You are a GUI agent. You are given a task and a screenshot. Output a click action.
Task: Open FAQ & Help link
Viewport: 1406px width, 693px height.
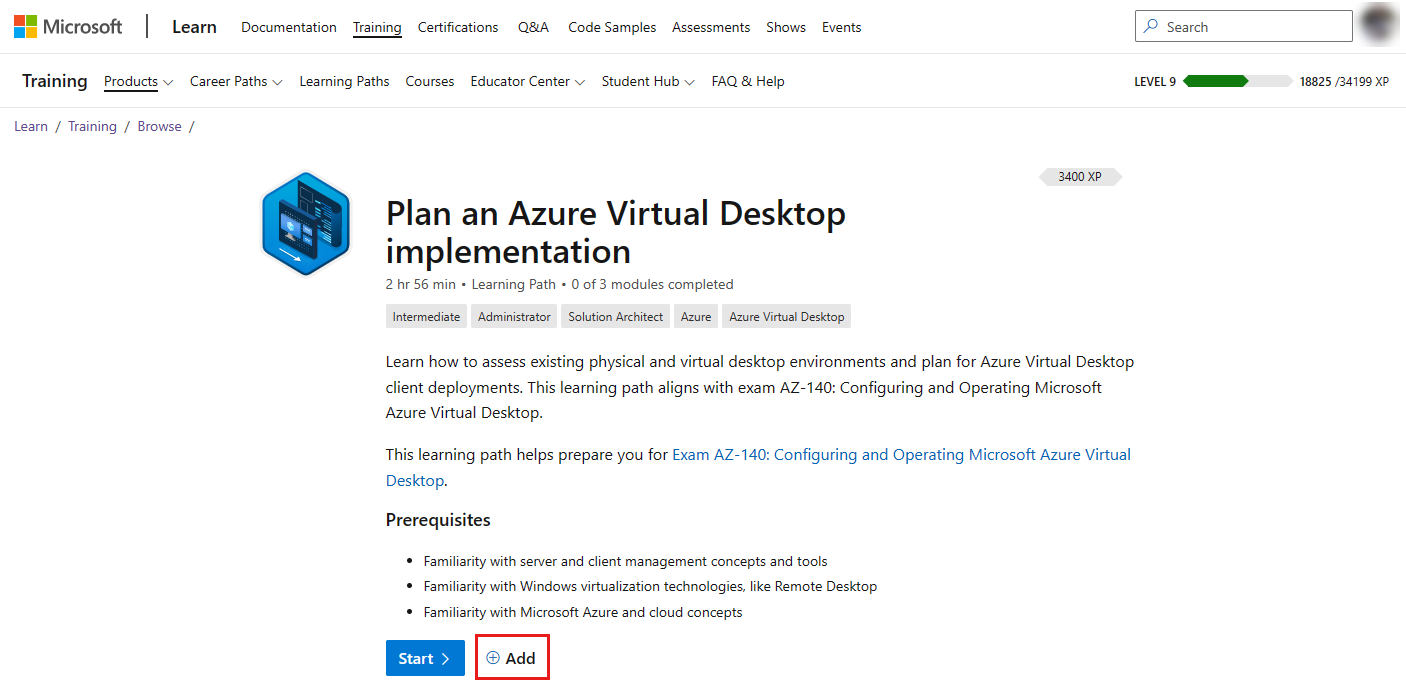click(748, 82)
